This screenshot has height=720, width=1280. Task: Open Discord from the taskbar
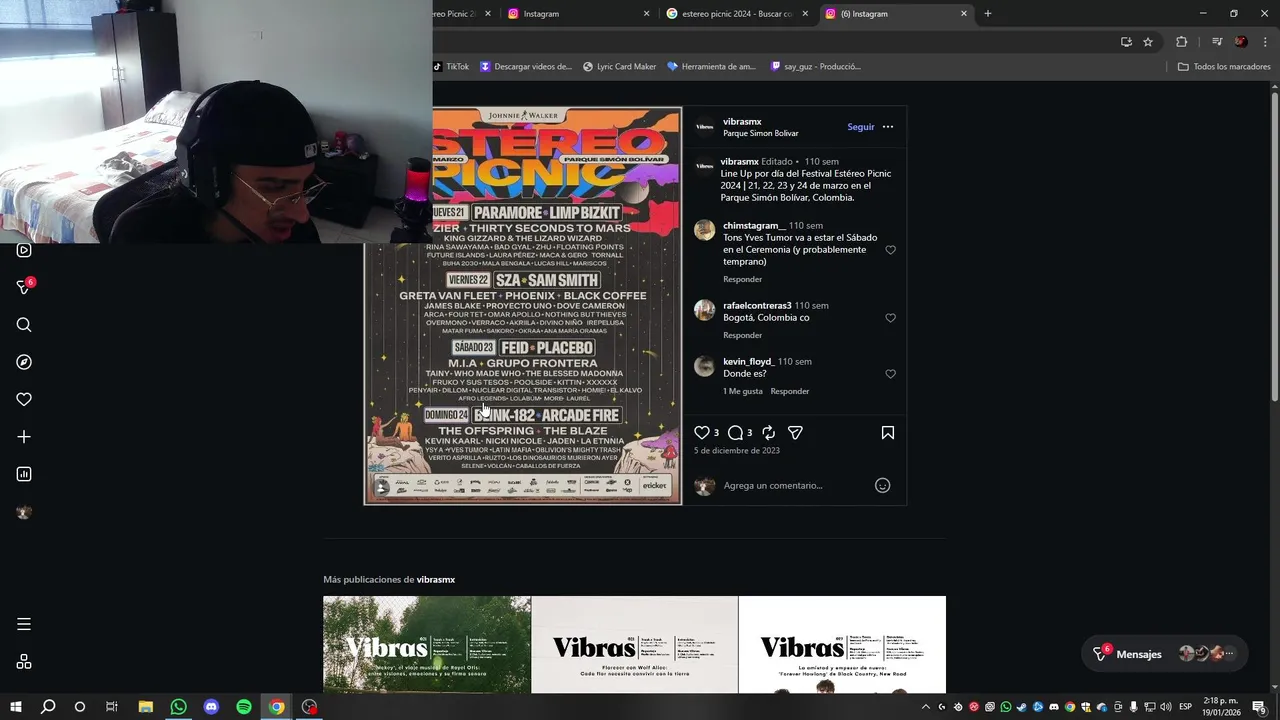click(211, 707)
